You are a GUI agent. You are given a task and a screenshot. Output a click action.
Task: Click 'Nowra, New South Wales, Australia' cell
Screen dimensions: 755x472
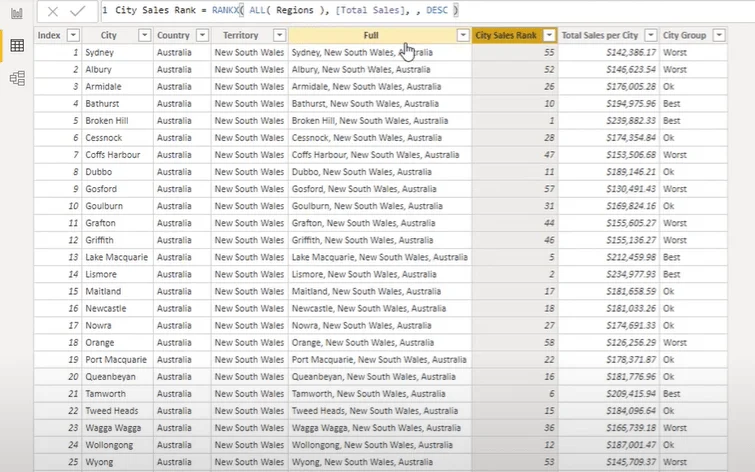[x=380, y=326]
